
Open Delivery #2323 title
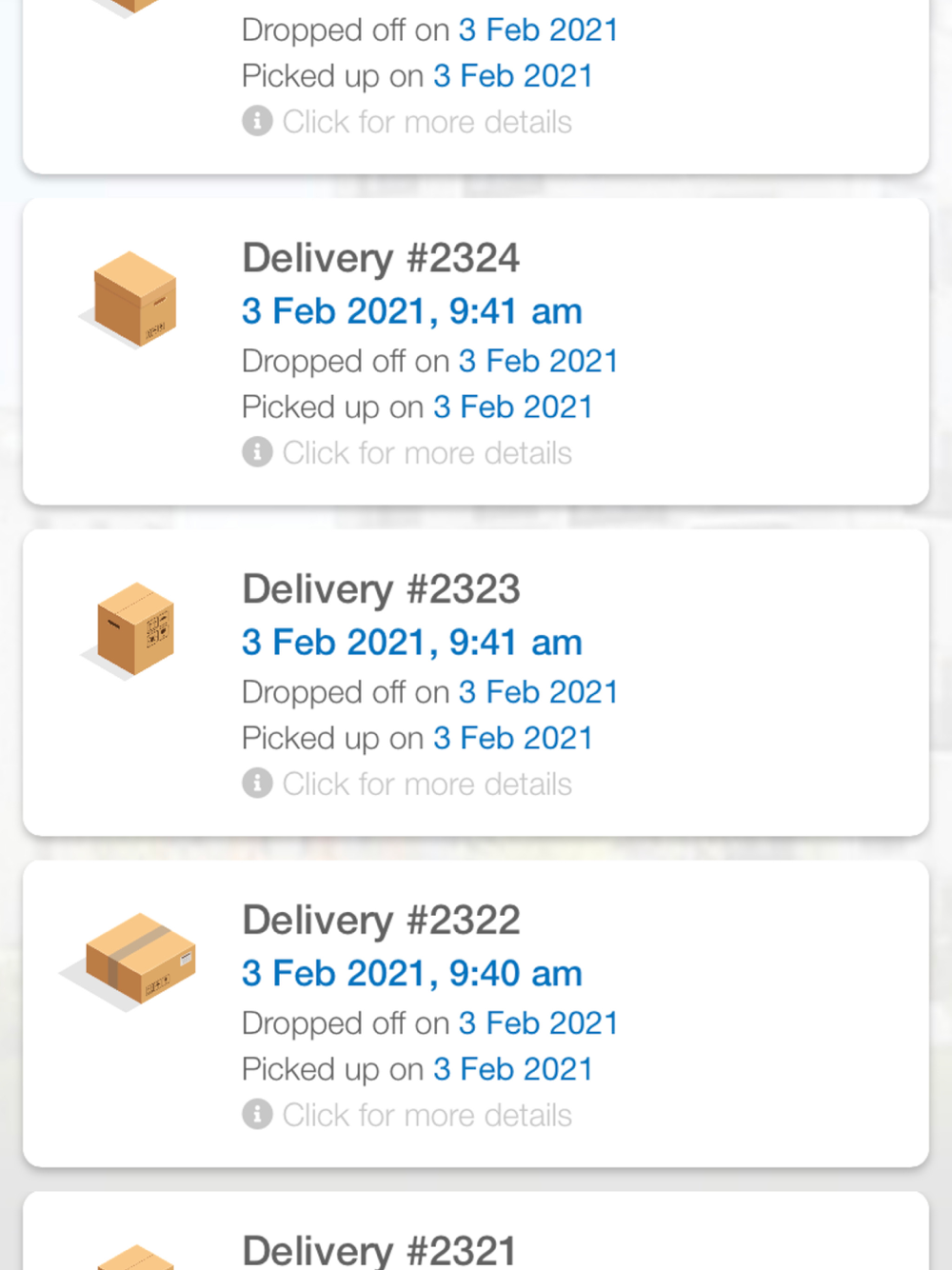point(381,590)
